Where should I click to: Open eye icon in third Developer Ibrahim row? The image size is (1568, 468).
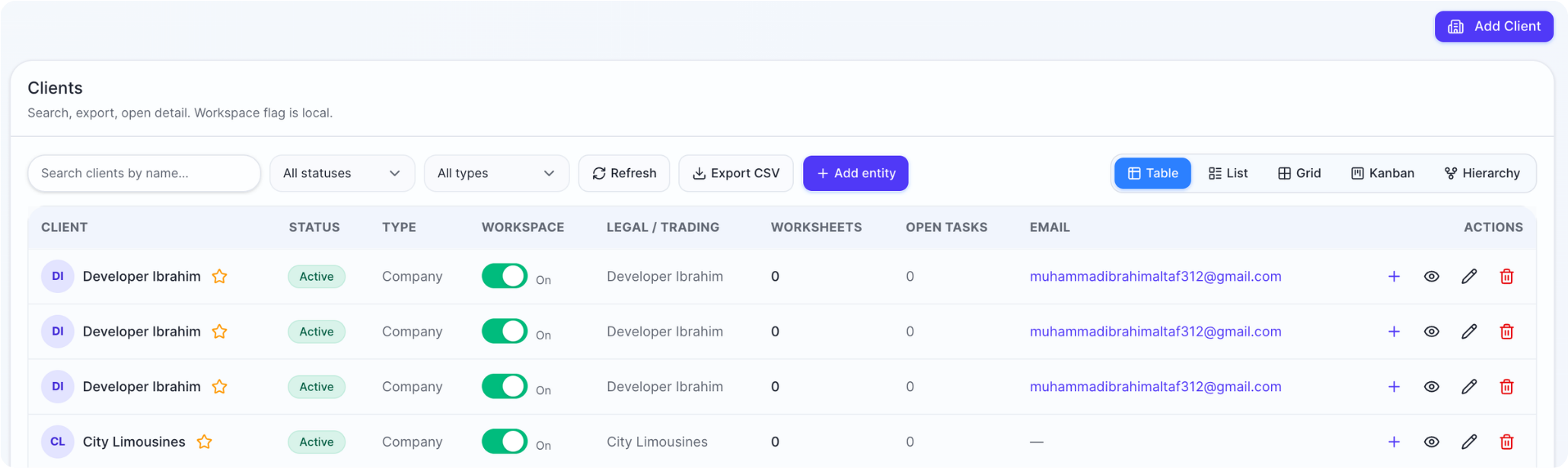coord(1432,387)
